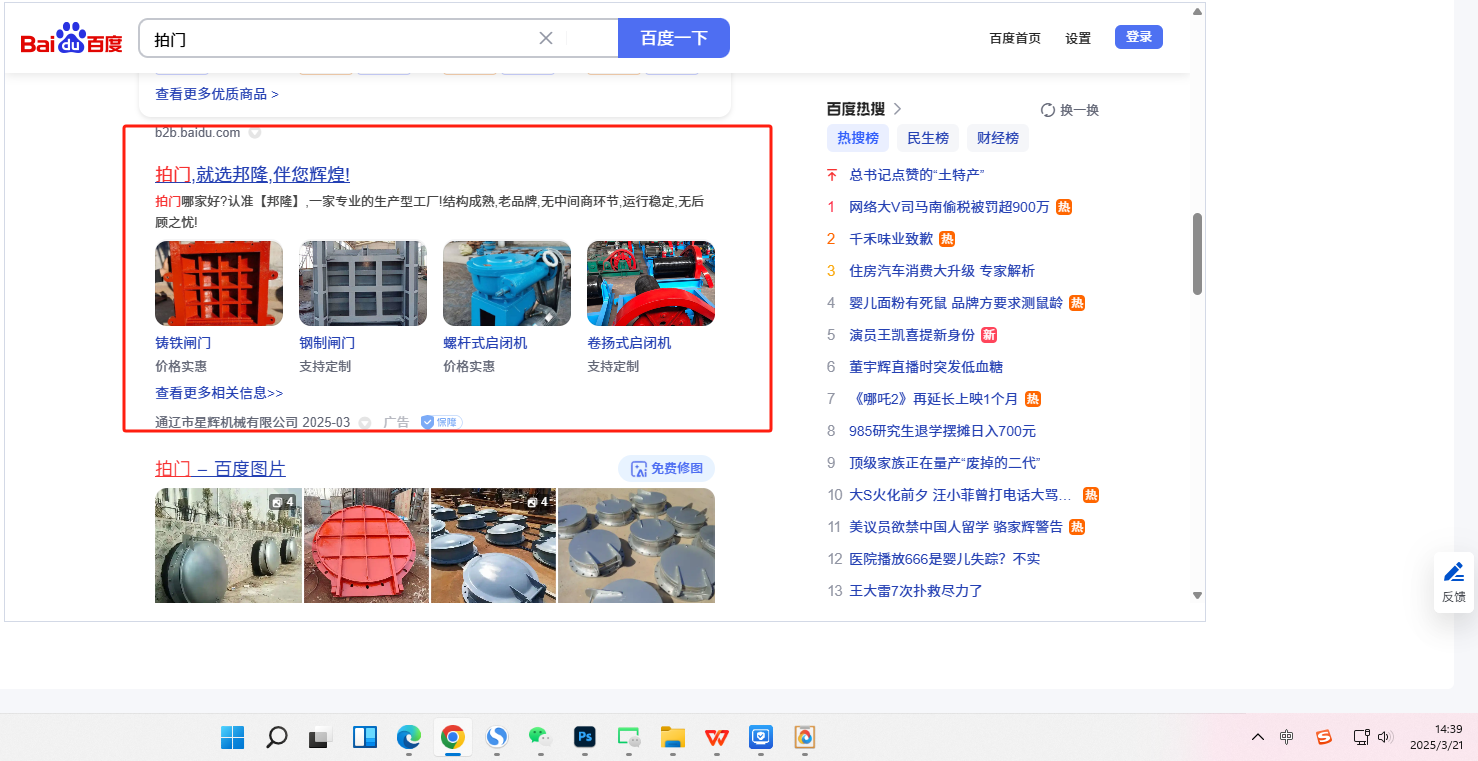Open 百度首页 in the top navigation
The height and width of the screenshot is (761, 1478).
click(1015, 38)
